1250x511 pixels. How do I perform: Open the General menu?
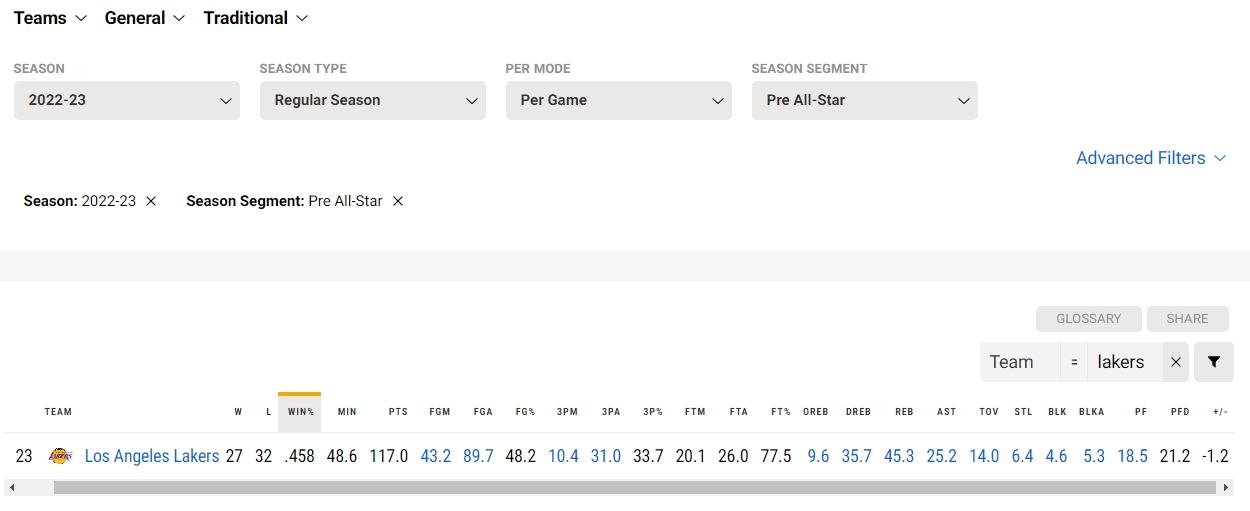[145, 18]
